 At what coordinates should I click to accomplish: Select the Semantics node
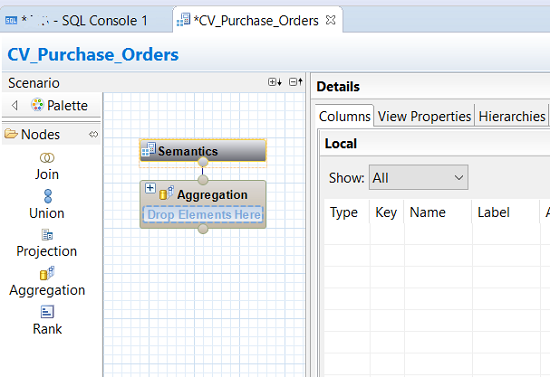point(203,151)
